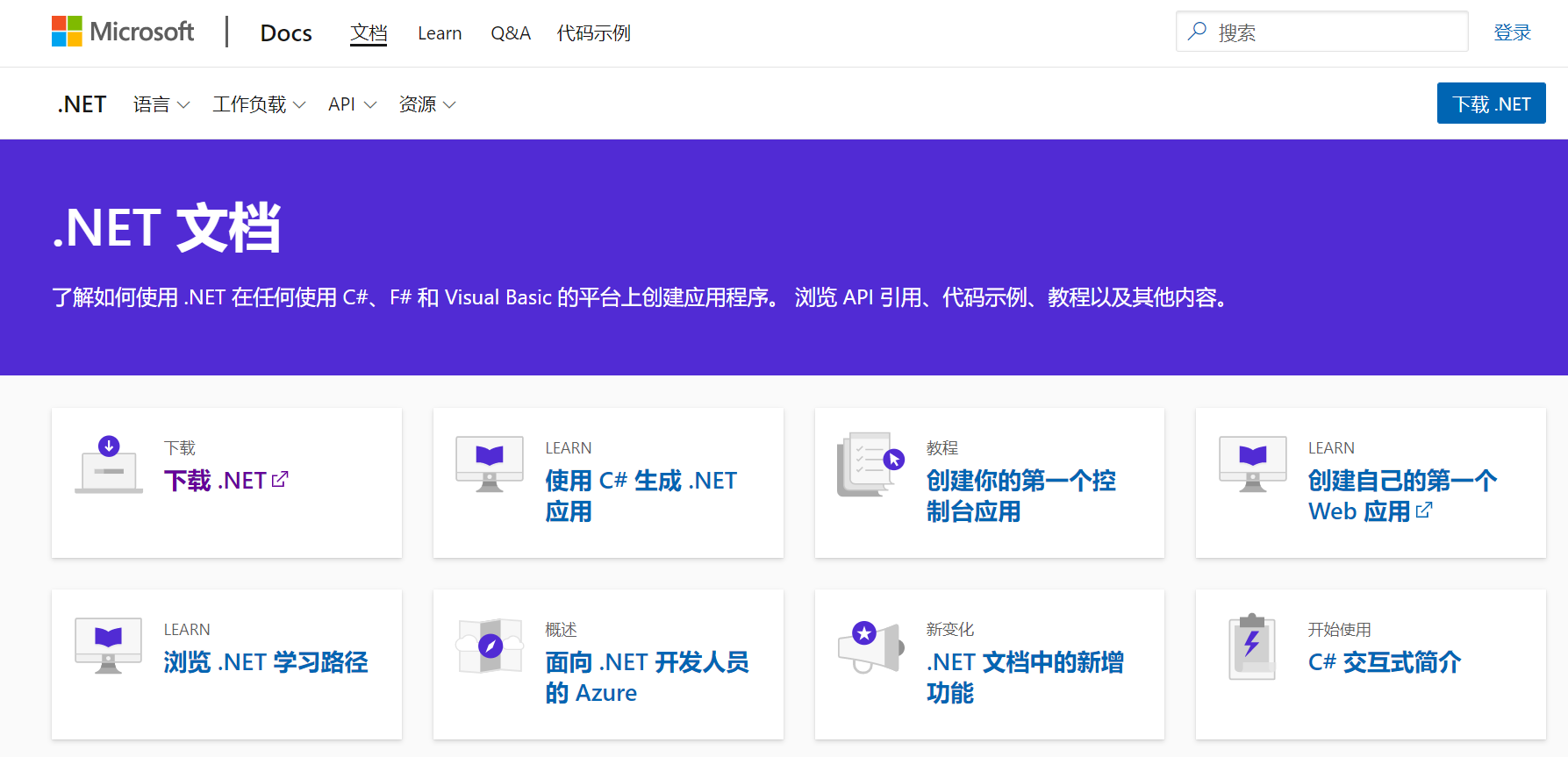The image size is (1568, 757).
Task: Open the 资源 dropdown menu
Action: (427, 104)
